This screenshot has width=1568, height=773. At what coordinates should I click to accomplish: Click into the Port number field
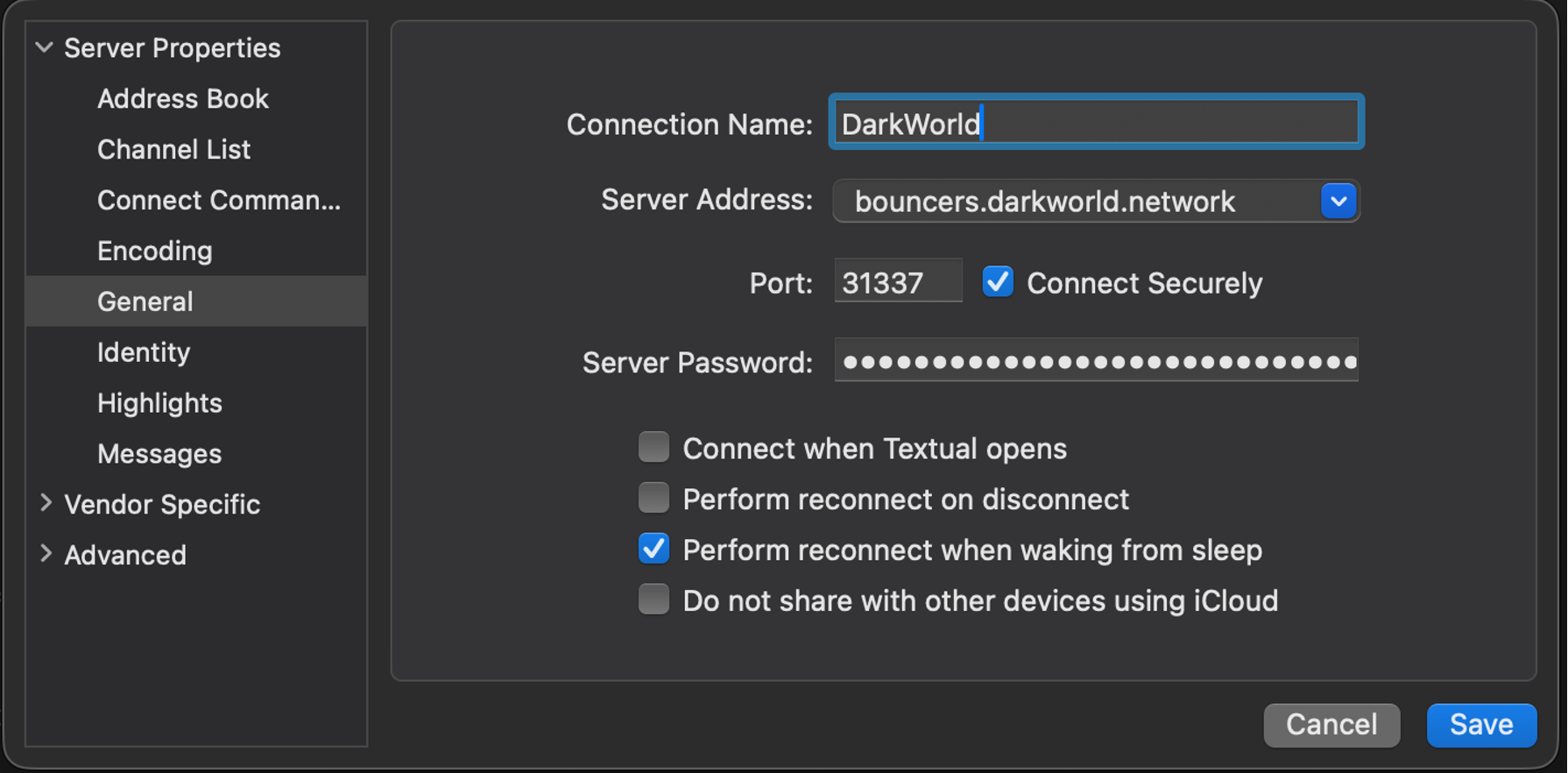coord(897,282)
